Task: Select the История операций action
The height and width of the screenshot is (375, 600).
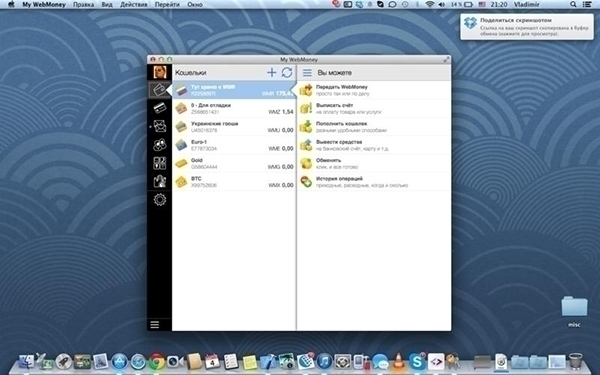Action: pos(374,182)
